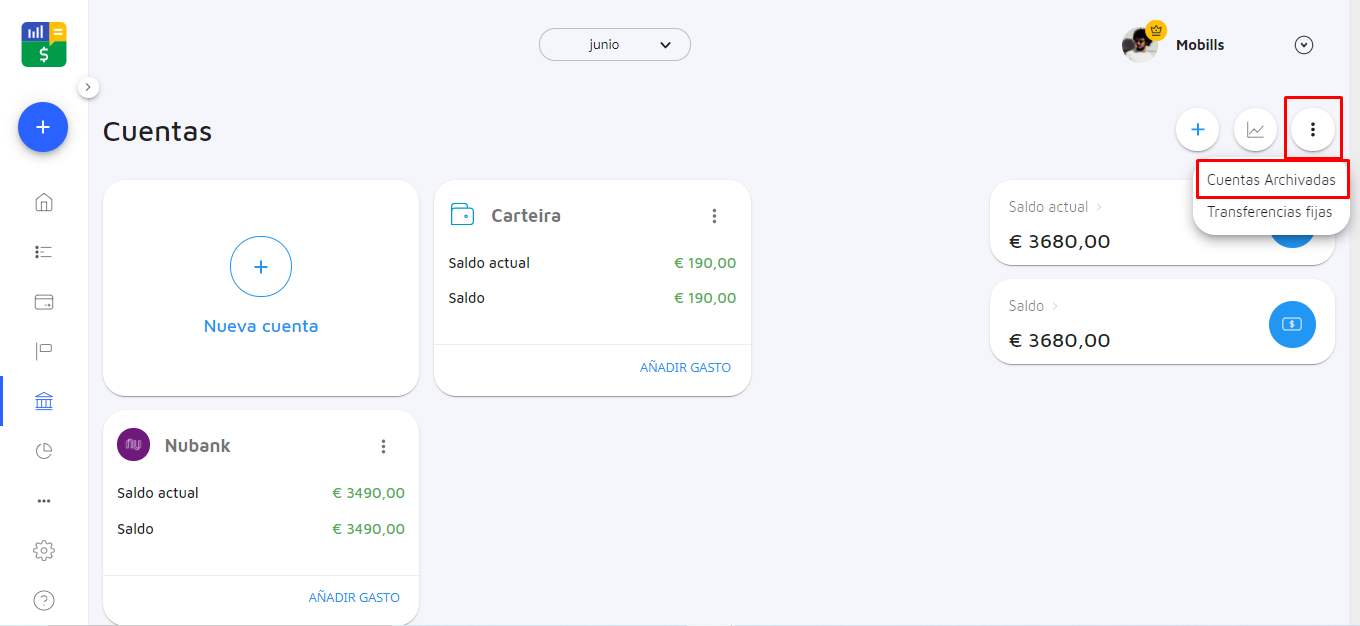
Task: Expand the Mobills profile menu arrow
Action: pyautogui.click(x=1303, y=45)
